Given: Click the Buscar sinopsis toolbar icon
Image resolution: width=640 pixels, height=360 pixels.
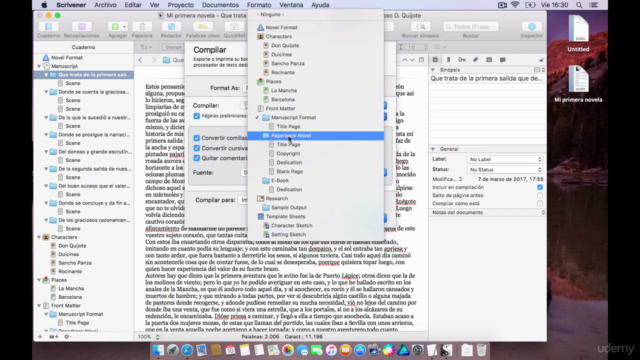Looking at the screenshot, I should click(x=420, y=27).
